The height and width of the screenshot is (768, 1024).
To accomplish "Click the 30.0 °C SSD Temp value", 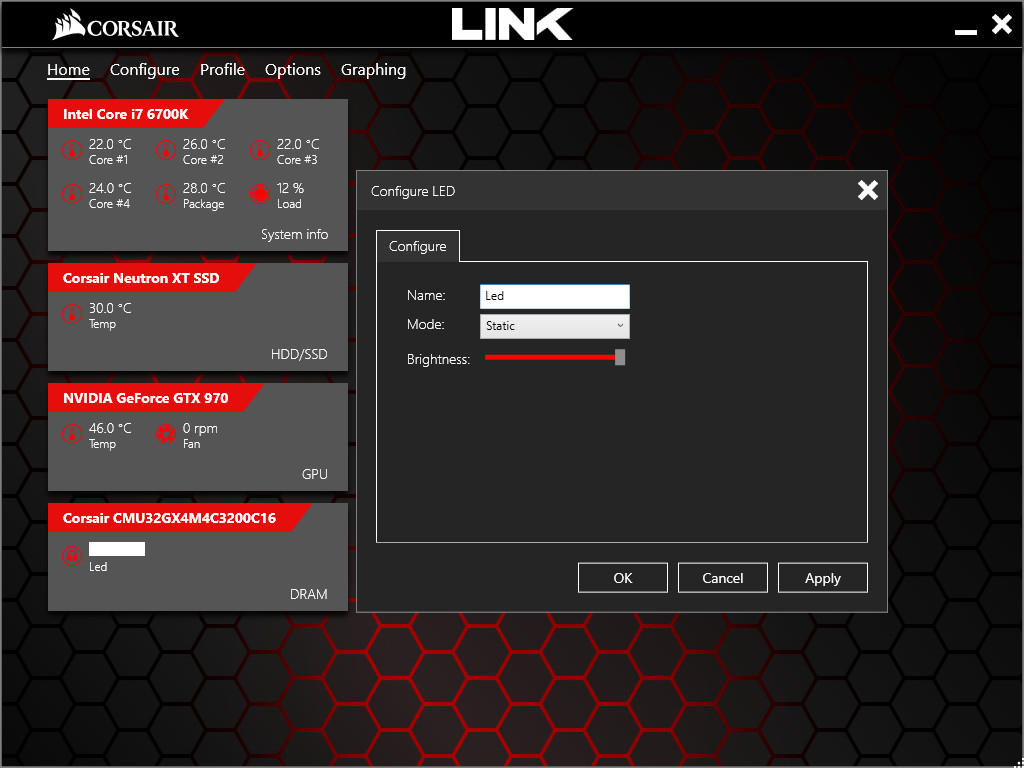I will (x=110, y=309).
